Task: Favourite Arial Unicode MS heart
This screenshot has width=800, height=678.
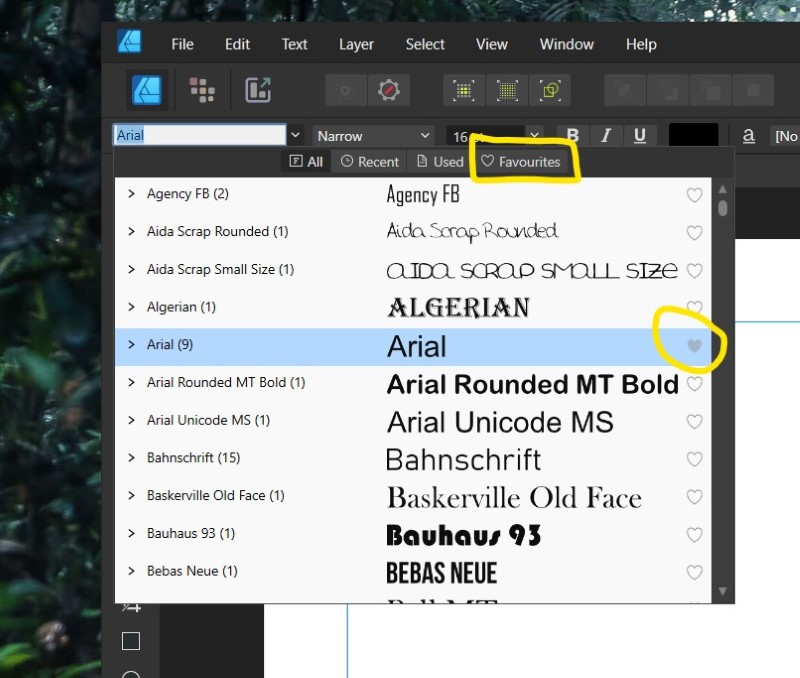Action: [x=694, y=421]
